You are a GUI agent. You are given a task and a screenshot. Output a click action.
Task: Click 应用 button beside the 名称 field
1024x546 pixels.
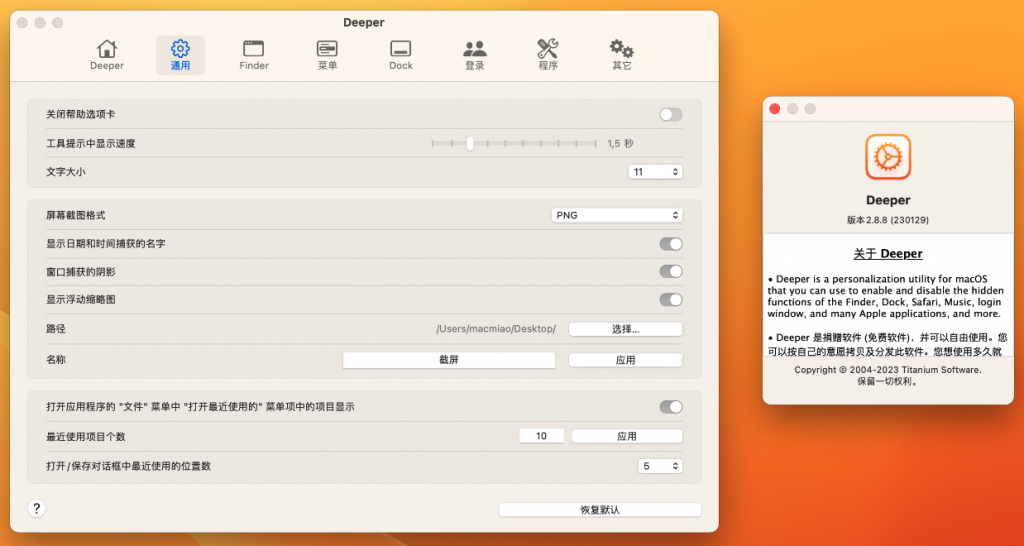click(626, 360)
